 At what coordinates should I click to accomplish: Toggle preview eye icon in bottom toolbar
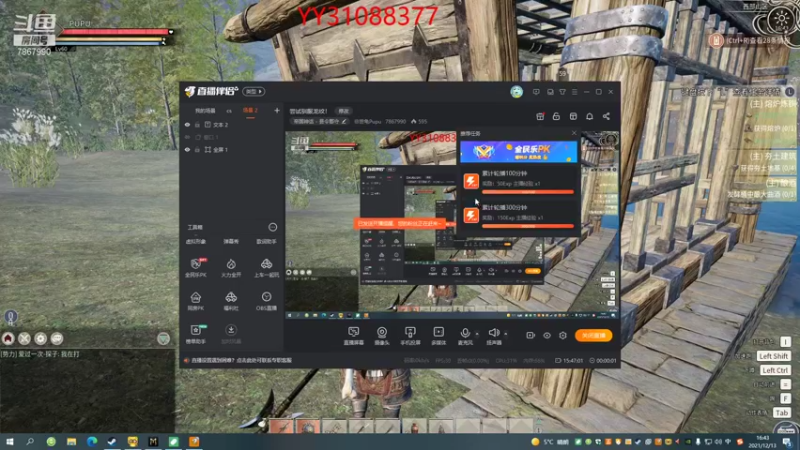pyautogui.click(x=547, y=335)
